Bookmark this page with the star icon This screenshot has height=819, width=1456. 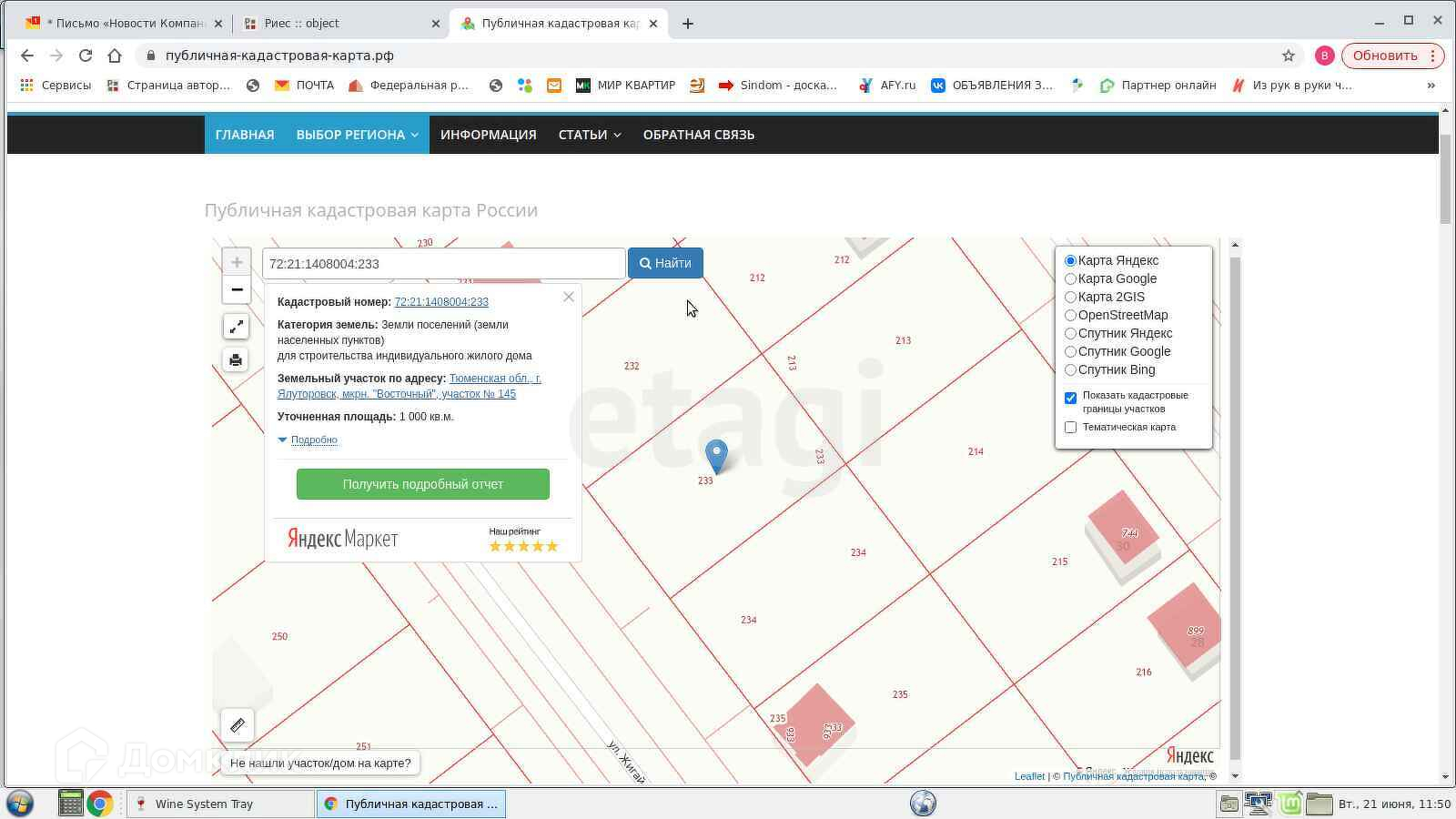(1288, 56)
